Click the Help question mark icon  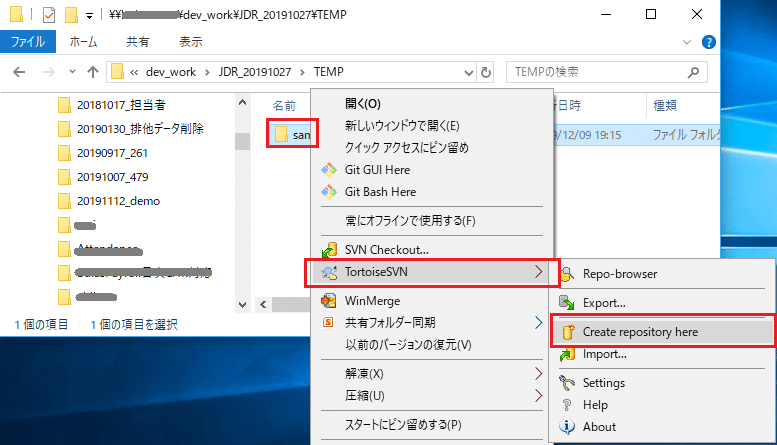tap(567, 405)
